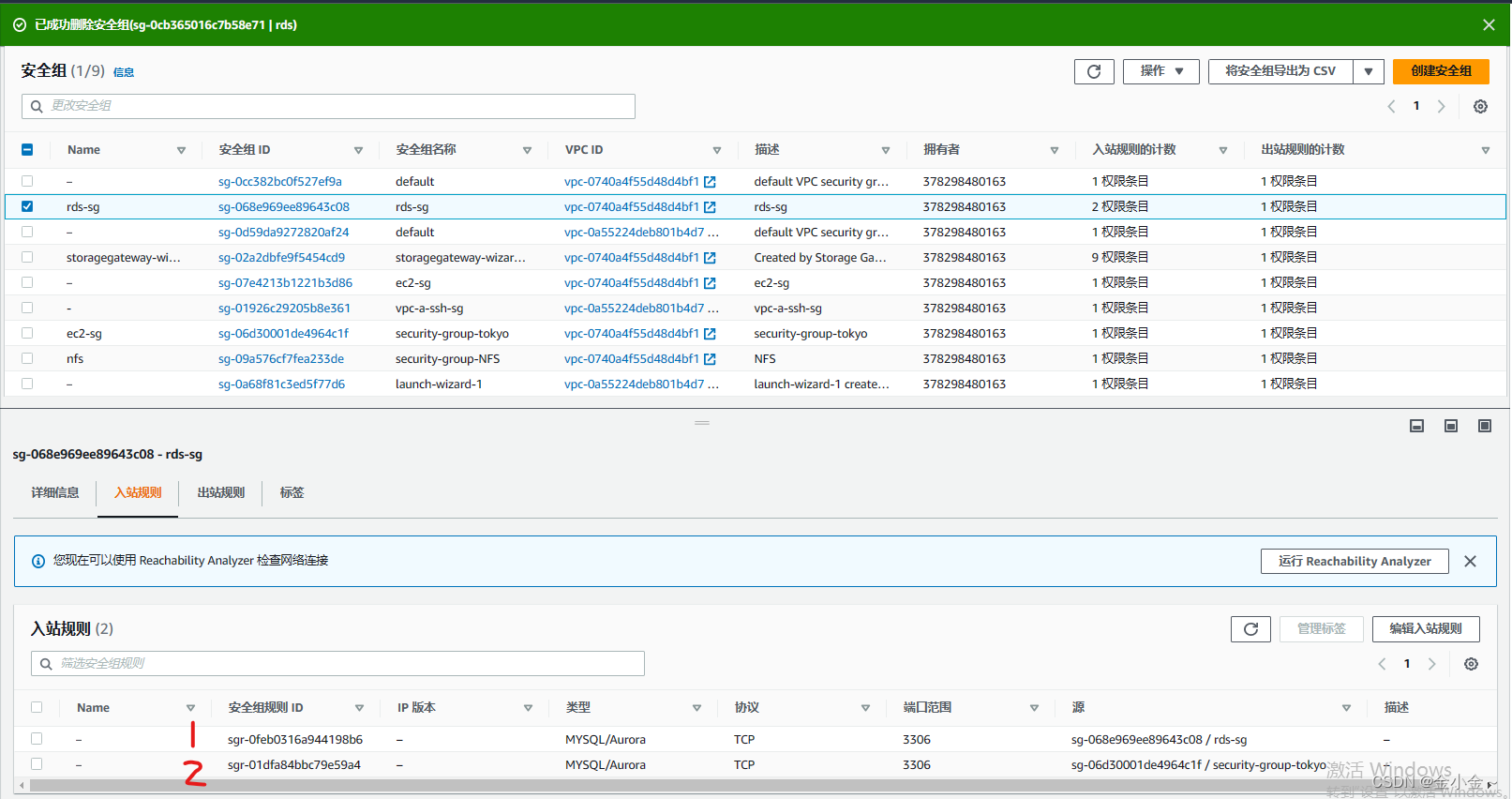Open vpc-0740a4f55d48d4bf1 link in rds-sg row

point(632,207)
